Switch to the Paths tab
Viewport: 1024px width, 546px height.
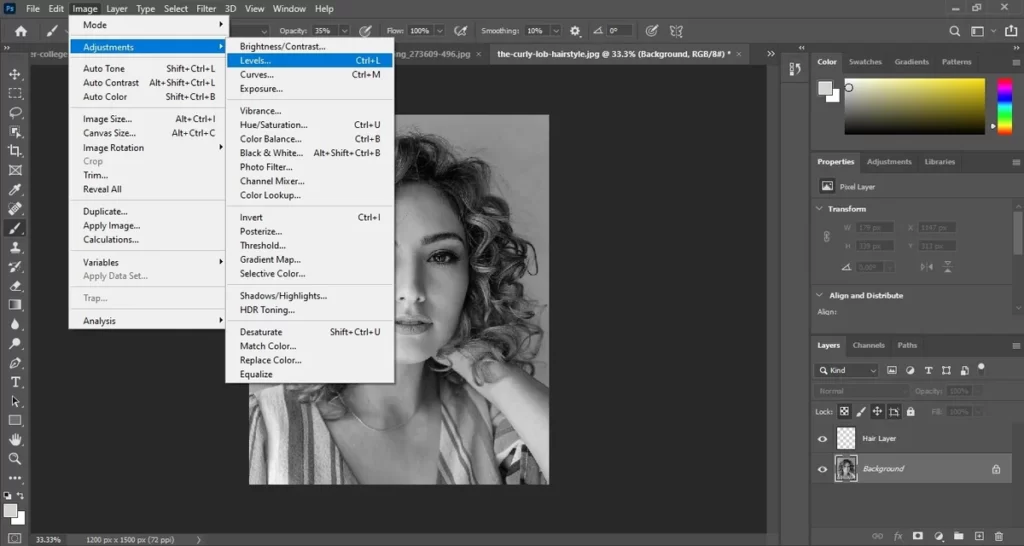click(x=906, y=345)
